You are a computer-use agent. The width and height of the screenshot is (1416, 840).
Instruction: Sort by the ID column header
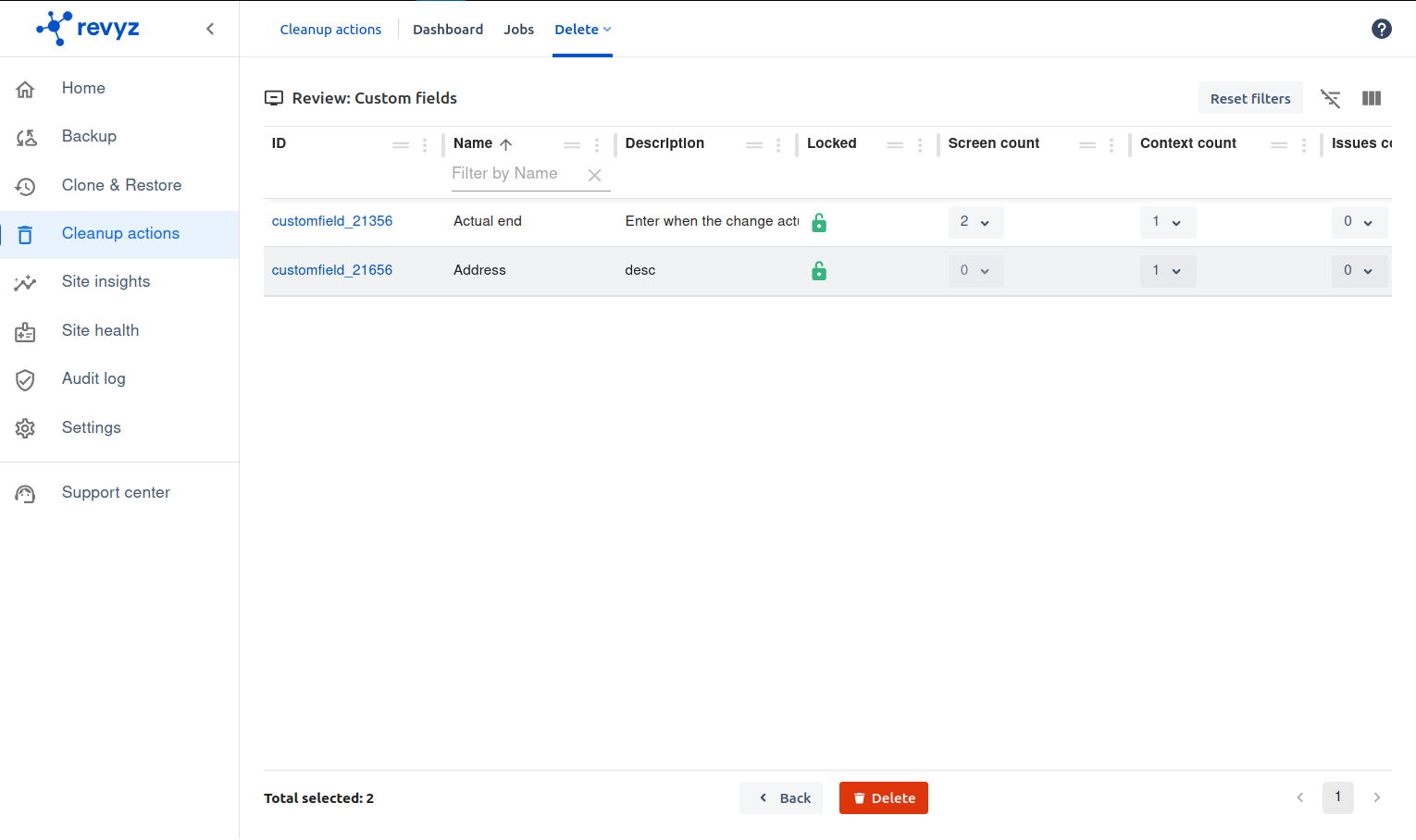coord(279,143)
